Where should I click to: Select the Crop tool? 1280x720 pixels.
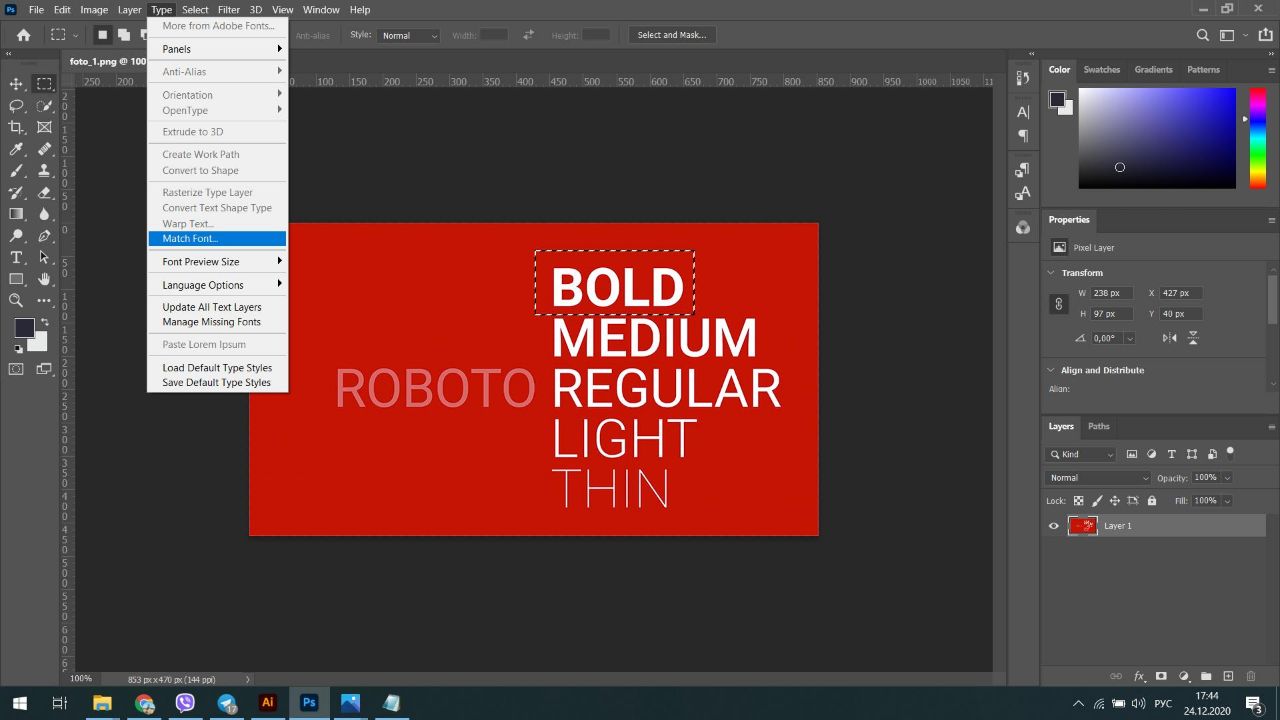[x=16, y=127]
